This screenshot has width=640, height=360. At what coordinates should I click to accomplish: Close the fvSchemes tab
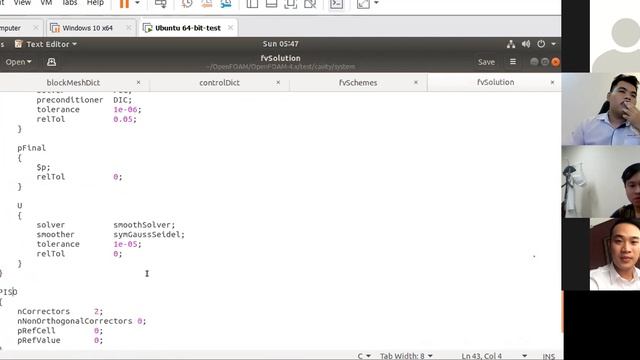(416, 82)
